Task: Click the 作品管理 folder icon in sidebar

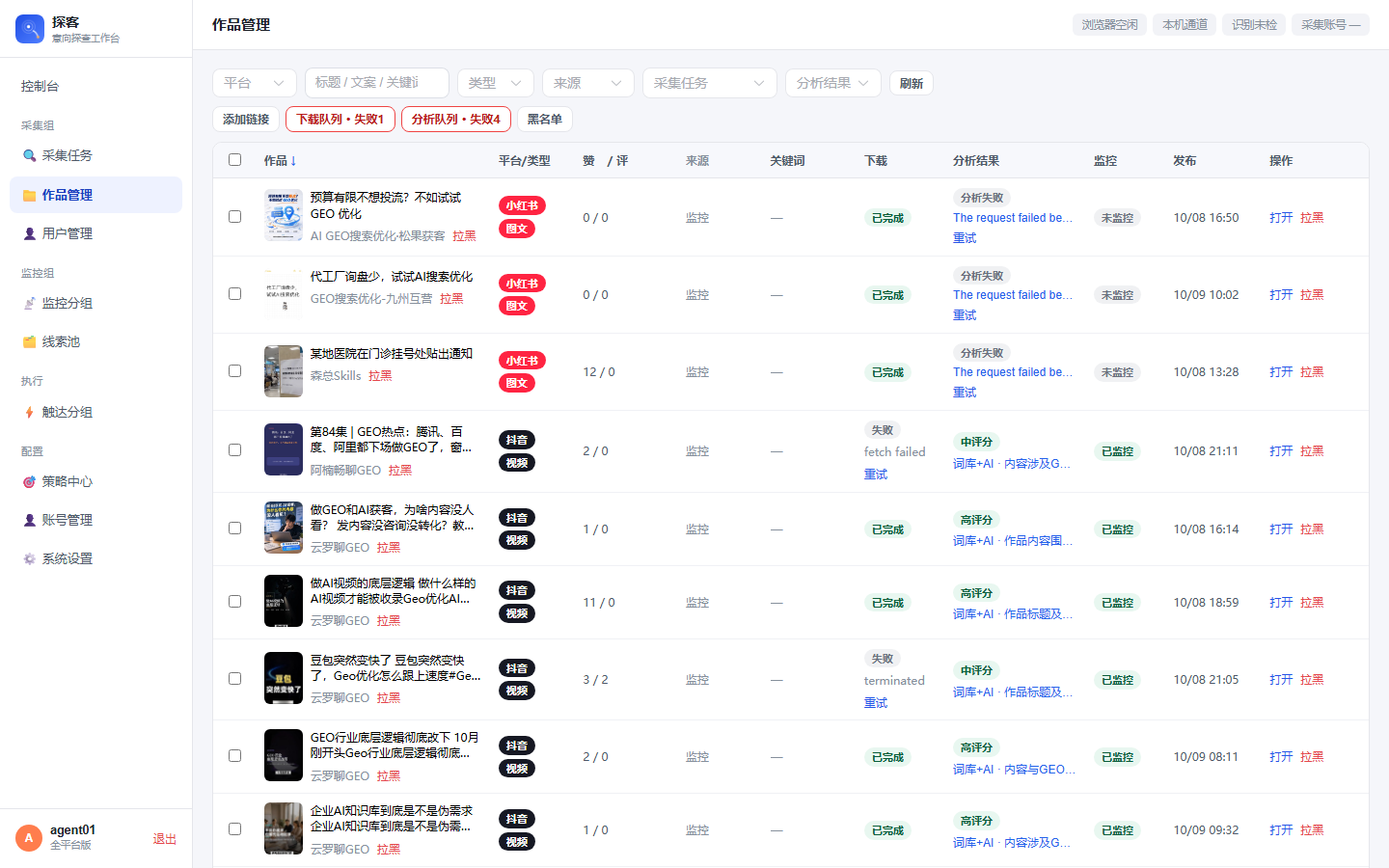Action: [x=29, y=195]
